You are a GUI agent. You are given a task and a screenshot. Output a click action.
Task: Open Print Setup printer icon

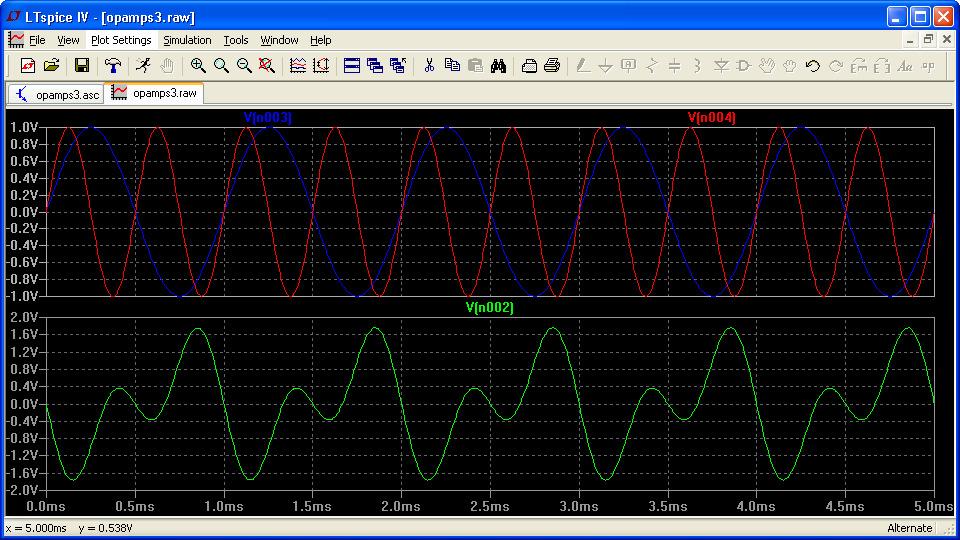(x=529, y=66)
